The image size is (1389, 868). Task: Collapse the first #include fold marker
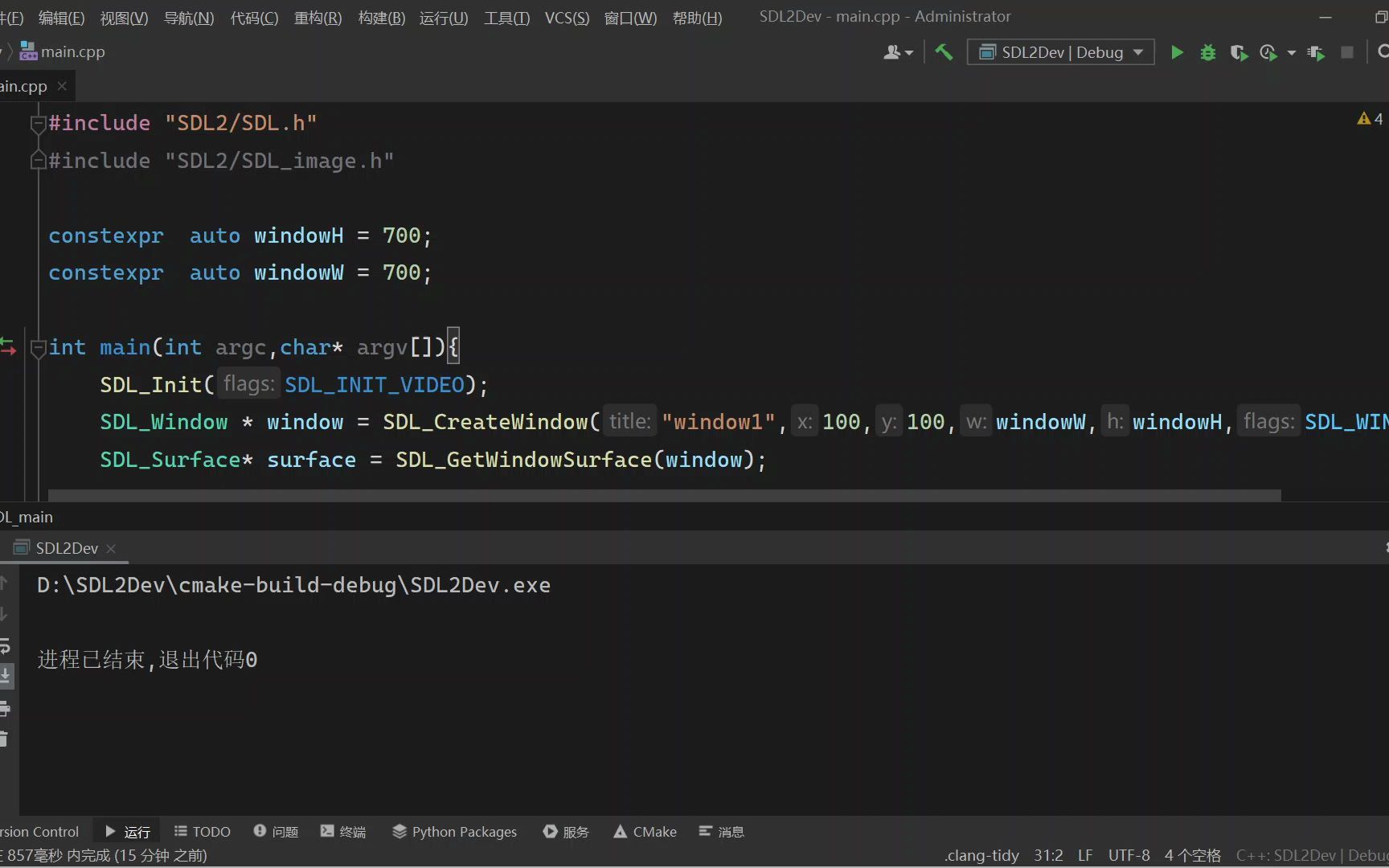(38, 124)
